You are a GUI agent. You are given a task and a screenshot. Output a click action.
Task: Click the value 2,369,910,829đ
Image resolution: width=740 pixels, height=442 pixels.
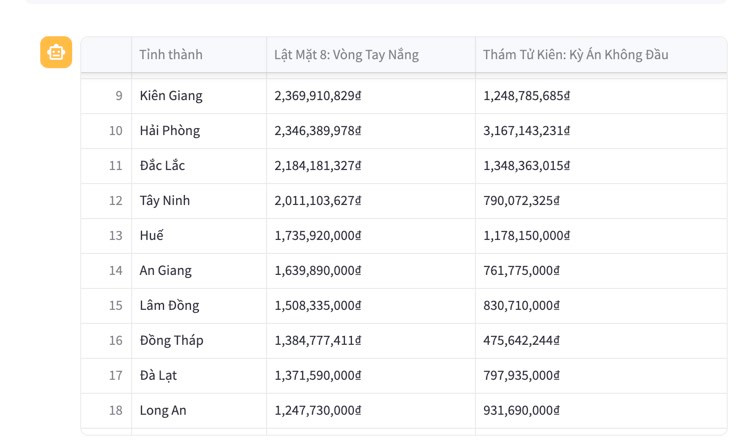[x=318, y=96]
